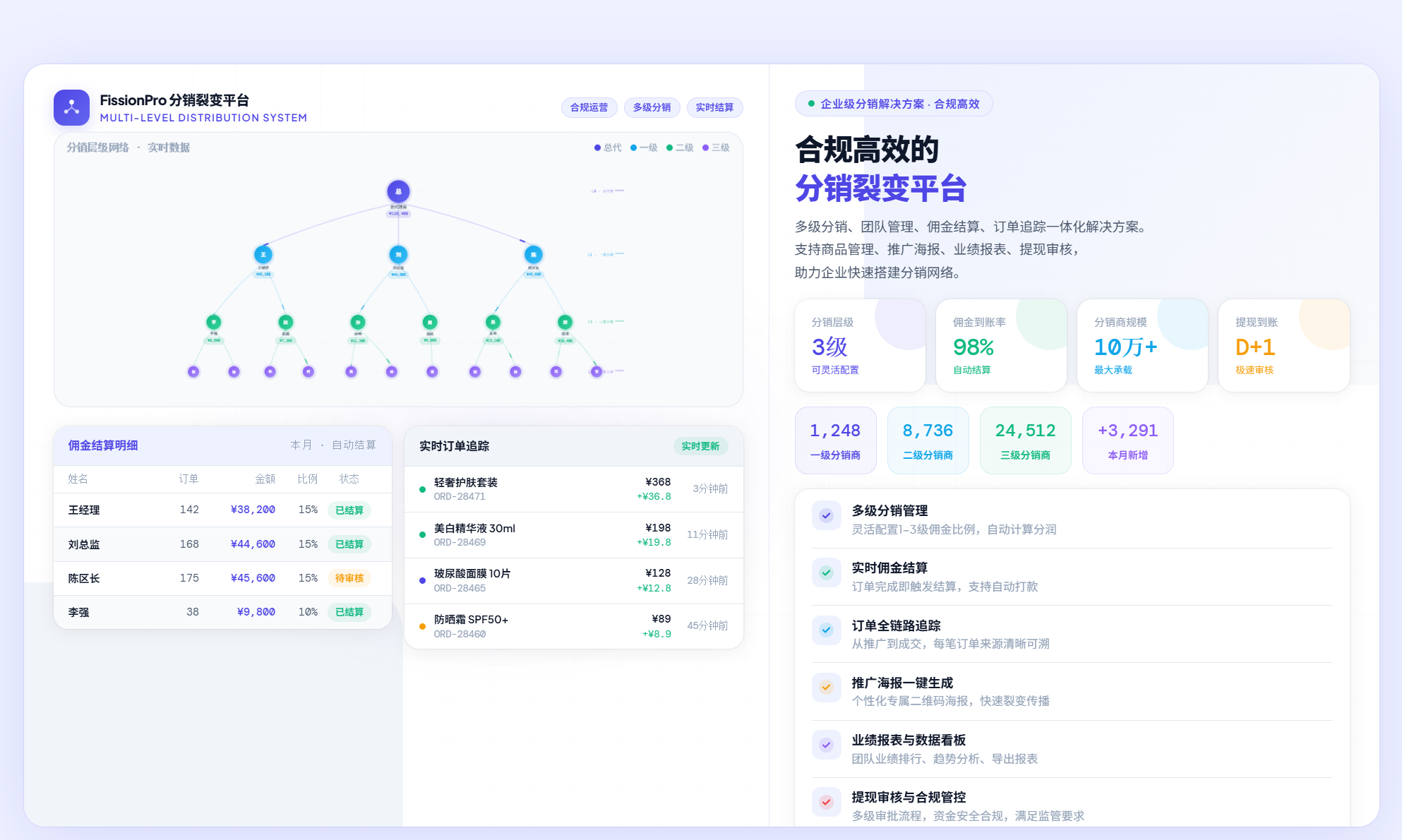The width and height of the screenshot is (1402, 840).
Task: Click the green dot in the 企业级分销解决方案 badge
Action: (811, 104)
